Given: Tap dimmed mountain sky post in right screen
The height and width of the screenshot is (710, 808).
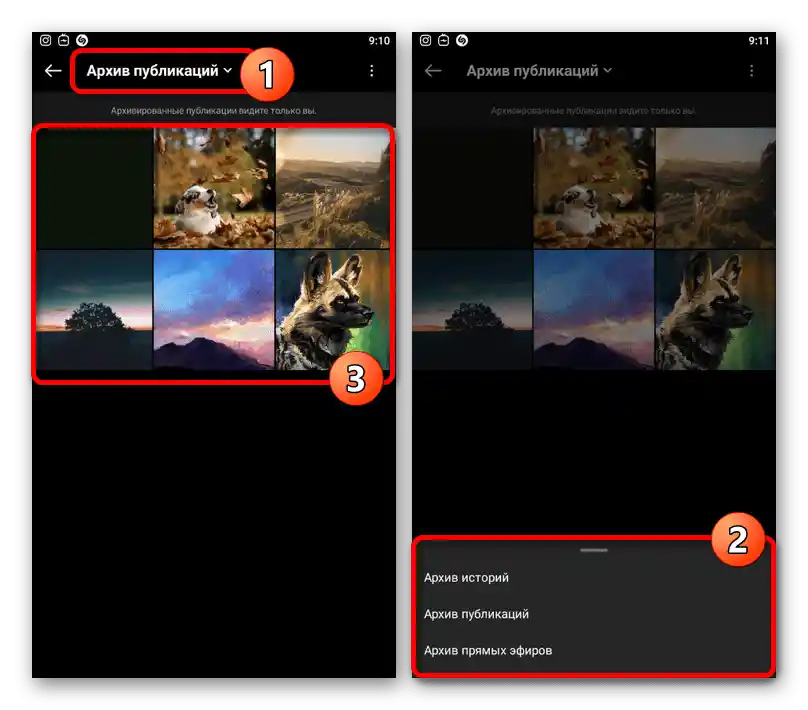Looking at the screenshot, I should [x=594, y=310].
